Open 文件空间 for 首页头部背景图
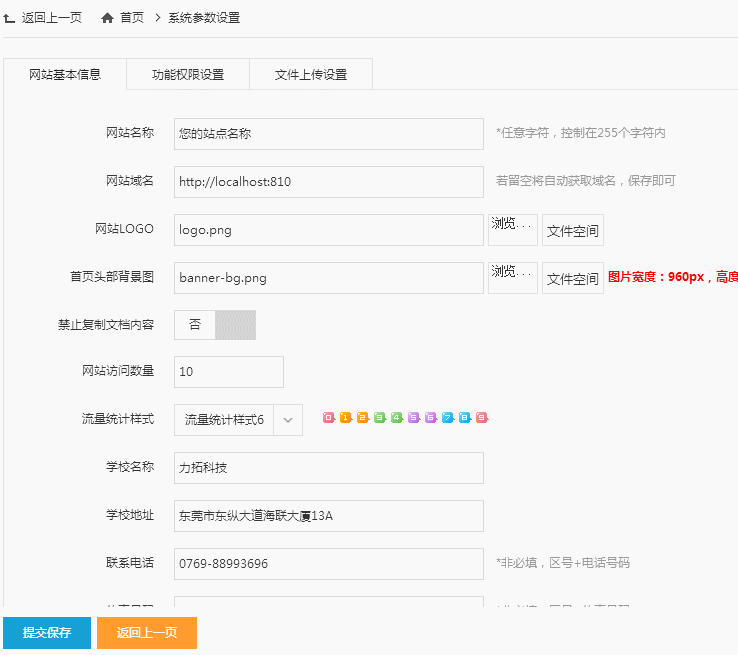This screenshot has width=738, height=655. click(x=573, y=279)
